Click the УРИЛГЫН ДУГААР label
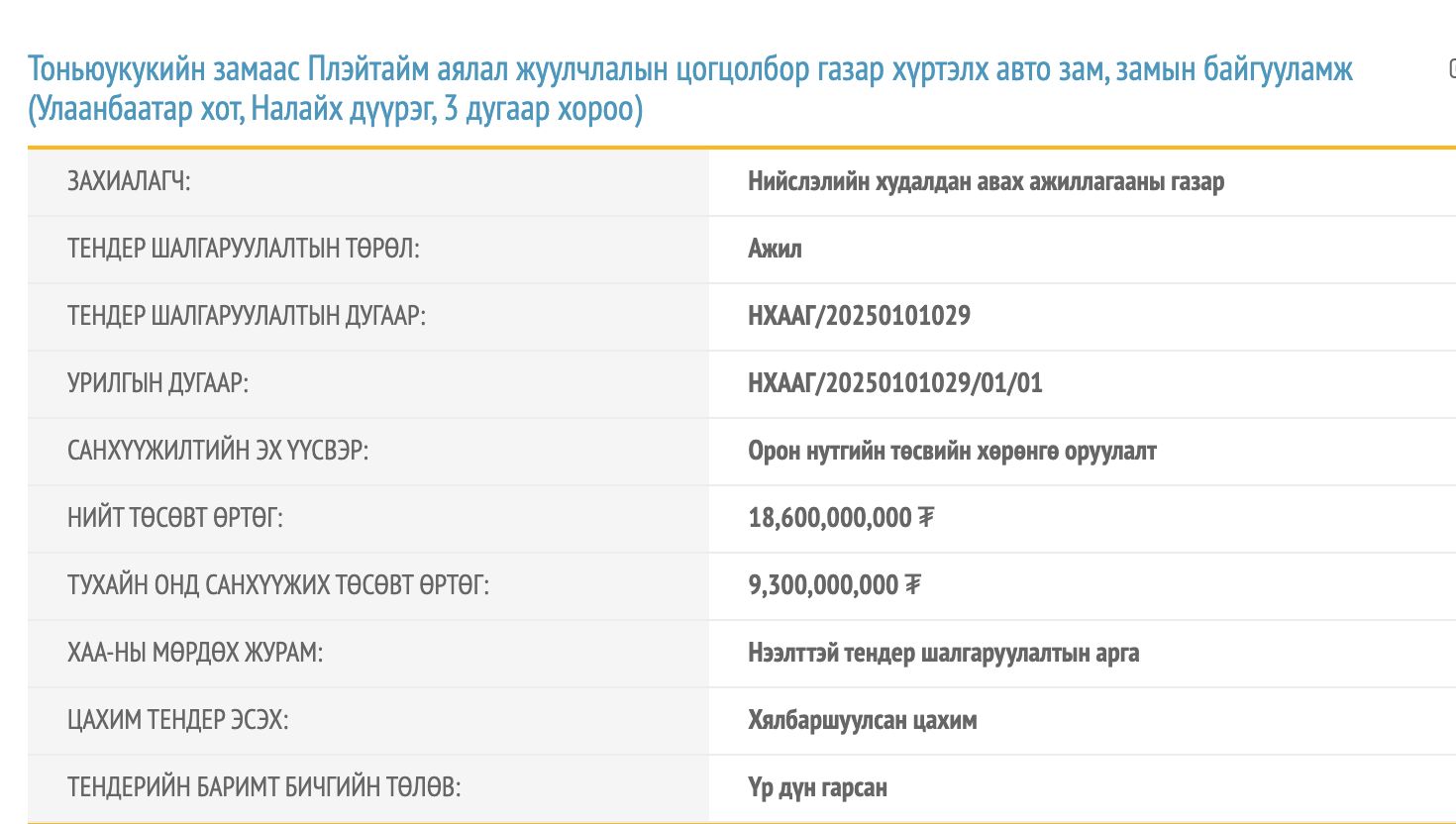 click(158, 384)
